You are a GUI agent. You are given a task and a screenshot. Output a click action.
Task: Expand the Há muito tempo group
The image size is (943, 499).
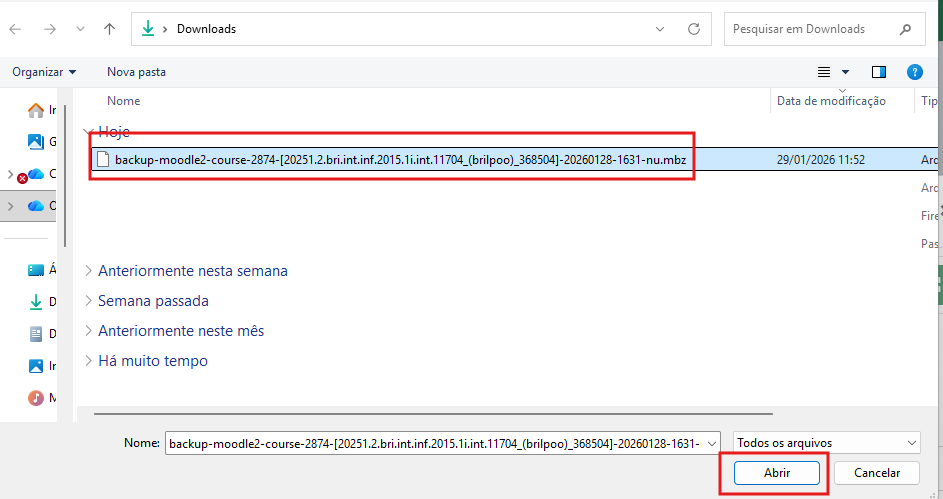[152, 361]
